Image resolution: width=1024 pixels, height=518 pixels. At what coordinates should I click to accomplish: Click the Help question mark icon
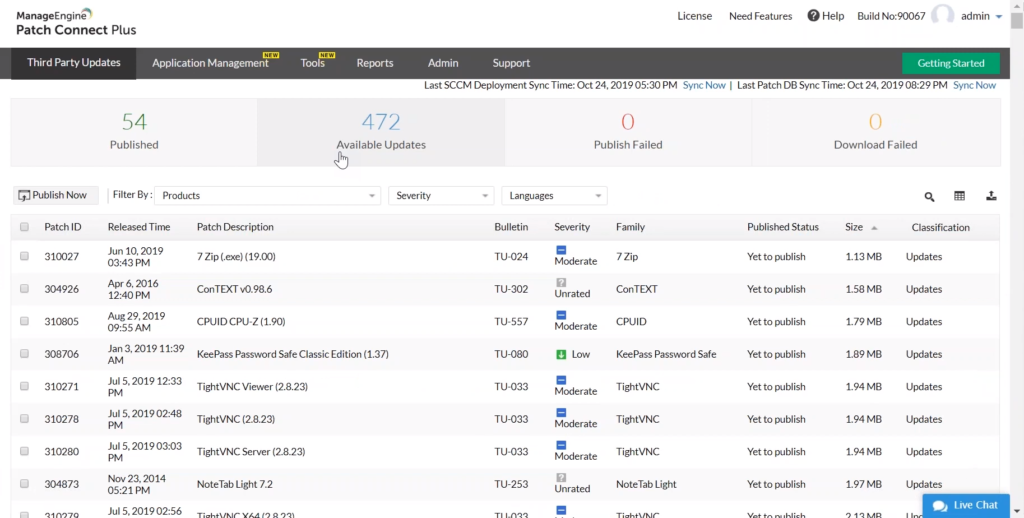click(813, 16)
